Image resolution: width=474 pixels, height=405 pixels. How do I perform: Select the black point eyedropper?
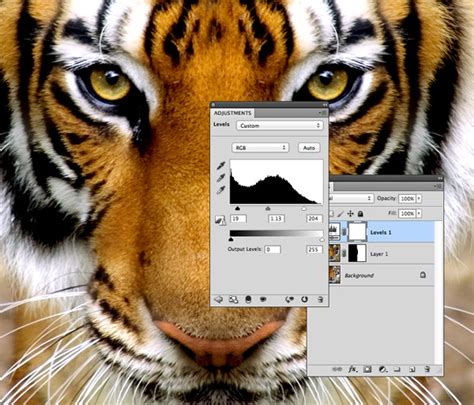coord(221,165)
